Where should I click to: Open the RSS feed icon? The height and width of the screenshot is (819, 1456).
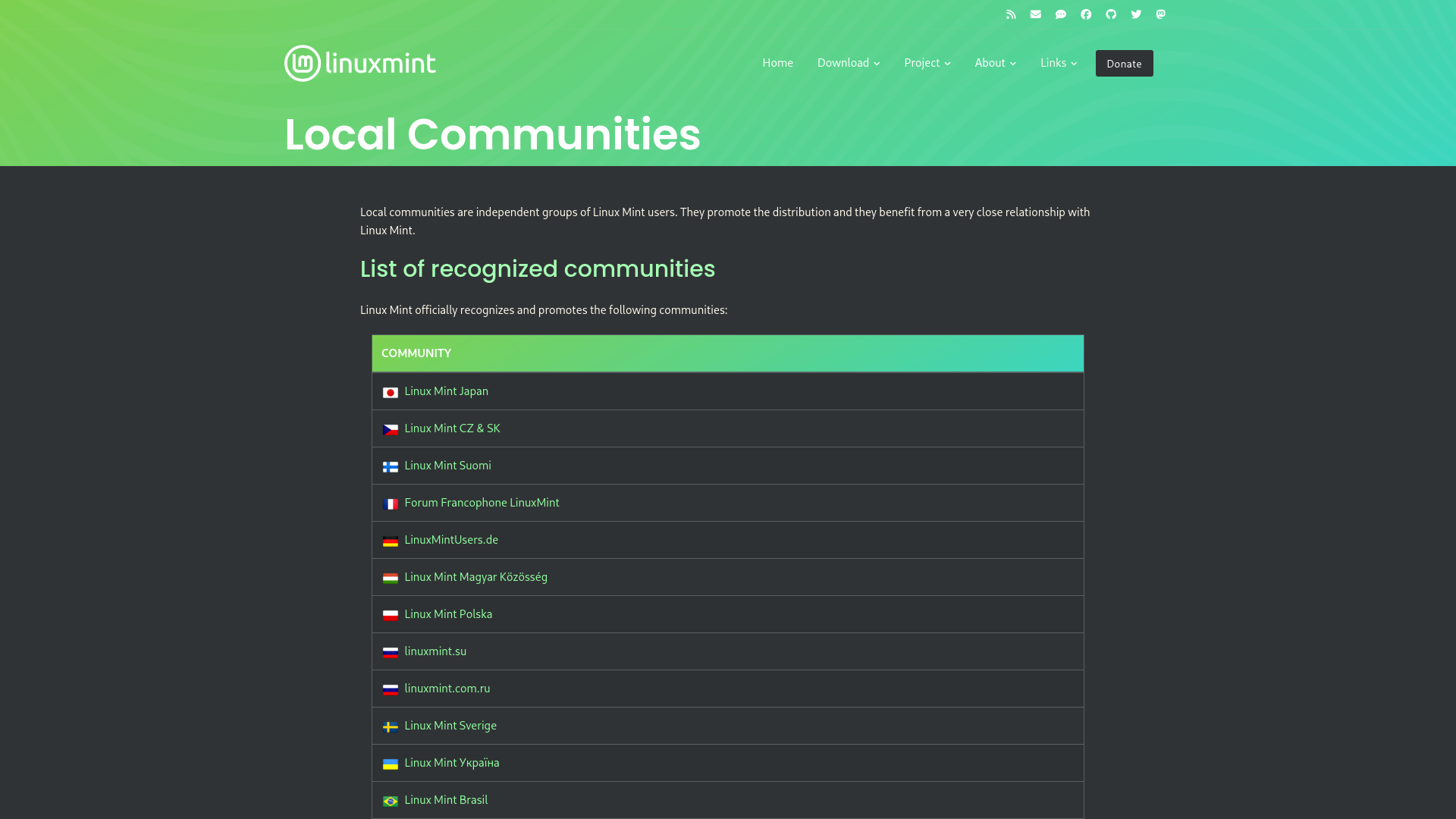point(1011,14)
